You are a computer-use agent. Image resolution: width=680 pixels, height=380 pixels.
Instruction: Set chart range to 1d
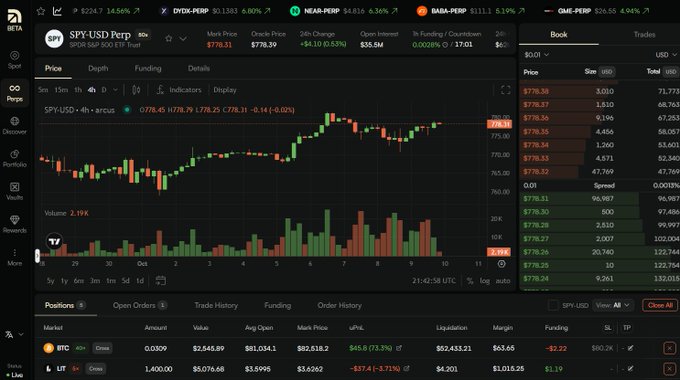(x=140, y=281)
